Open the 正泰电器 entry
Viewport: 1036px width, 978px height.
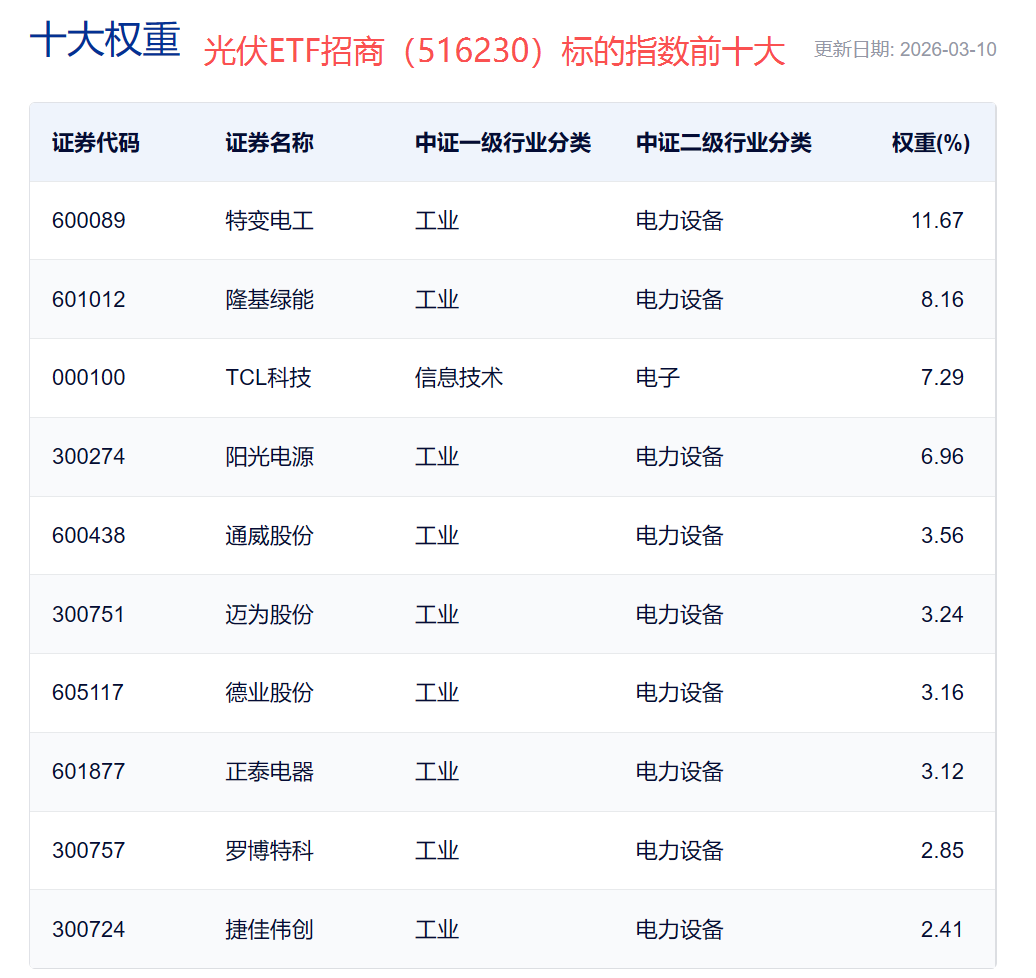click(x=269, y=772)
